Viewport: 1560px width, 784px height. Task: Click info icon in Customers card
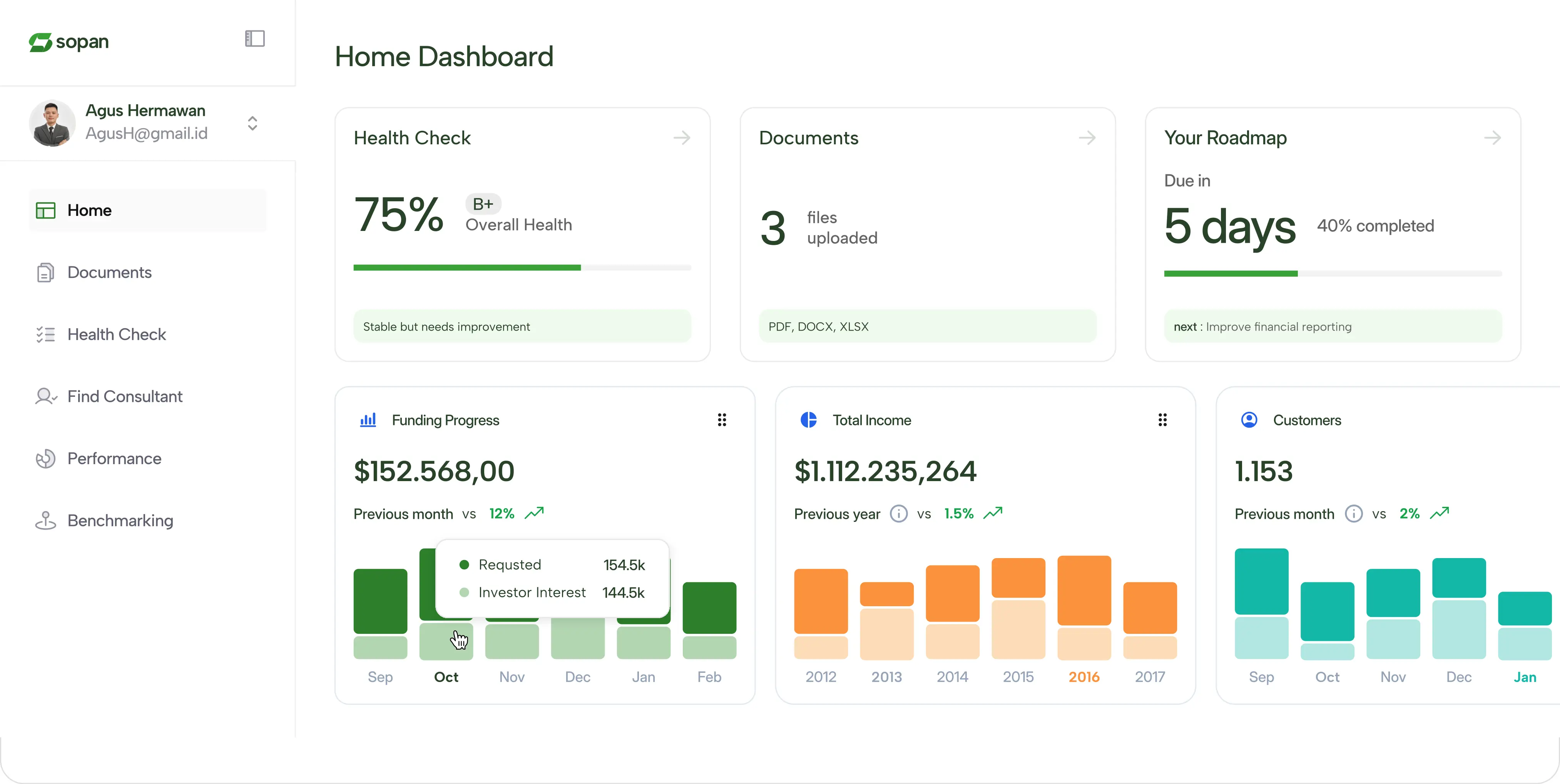pyautogui.click(x=1354, y=514)
